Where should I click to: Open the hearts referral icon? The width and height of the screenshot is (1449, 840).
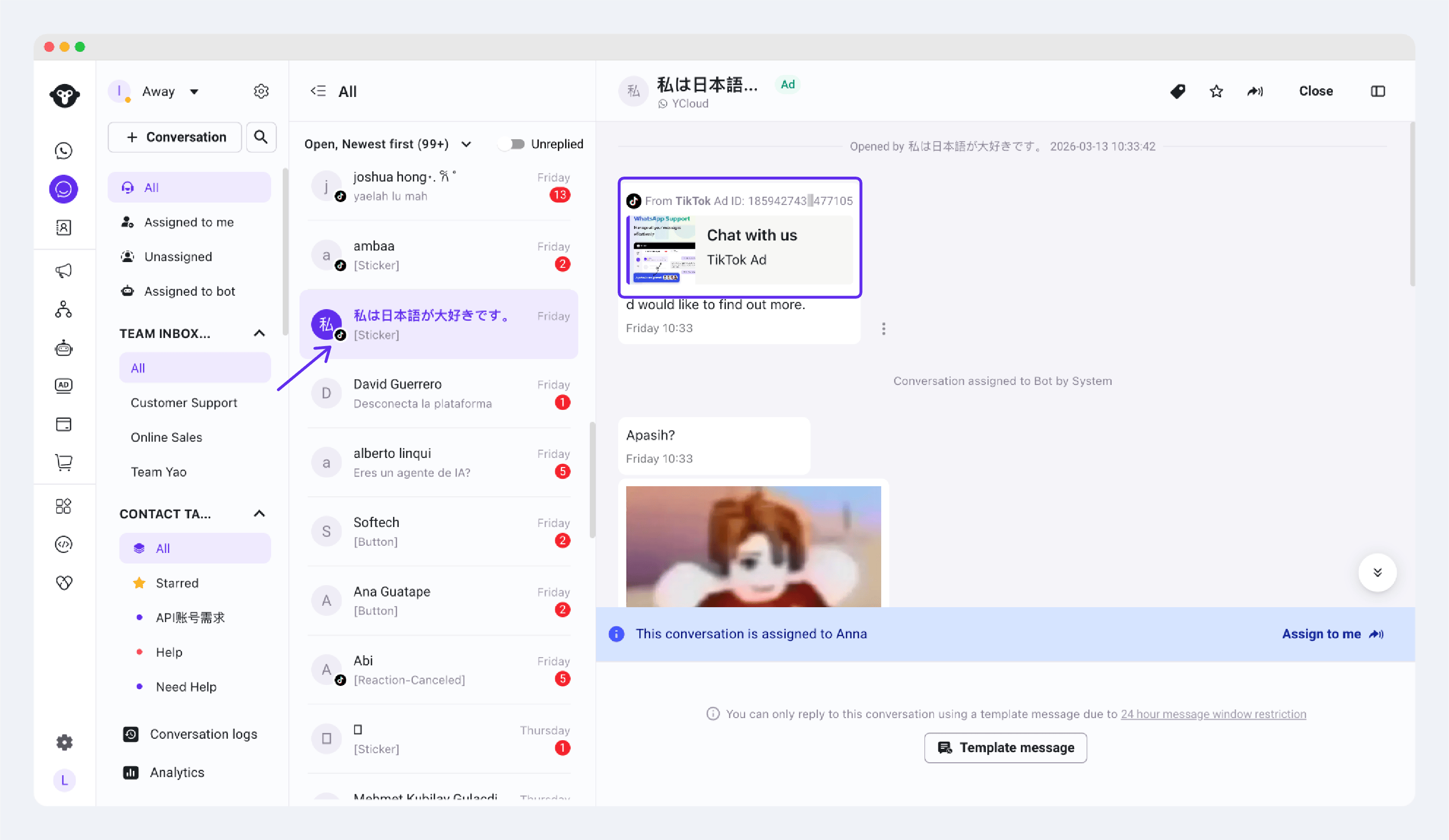63,582
